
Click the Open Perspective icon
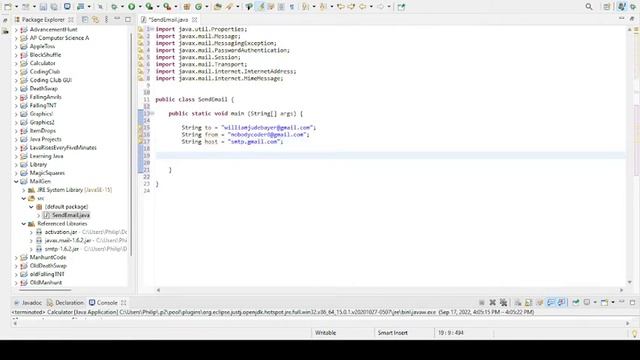(x=607, y=7)
